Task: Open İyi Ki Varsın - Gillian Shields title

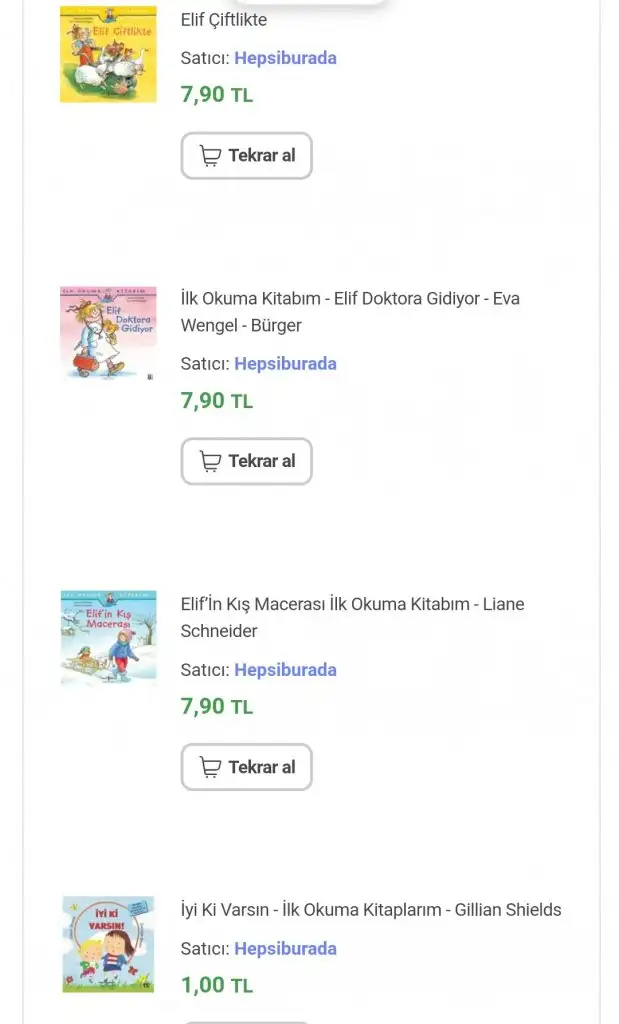Action: pos(371,909)
